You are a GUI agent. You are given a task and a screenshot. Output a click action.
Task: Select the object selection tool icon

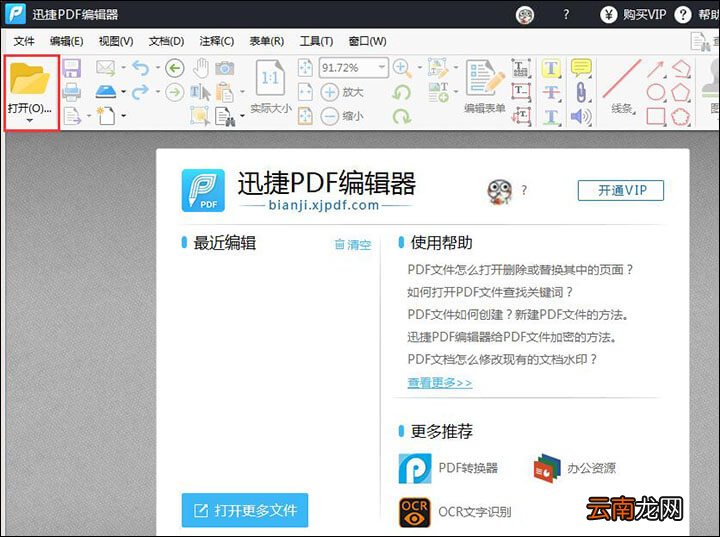point(200,116)
